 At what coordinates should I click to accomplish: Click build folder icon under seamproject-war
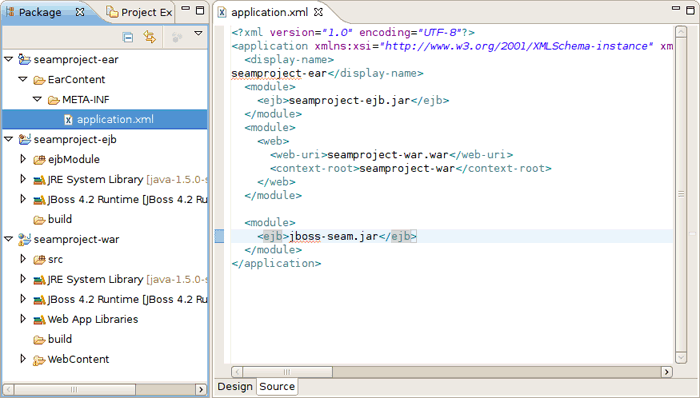point(39,340)
